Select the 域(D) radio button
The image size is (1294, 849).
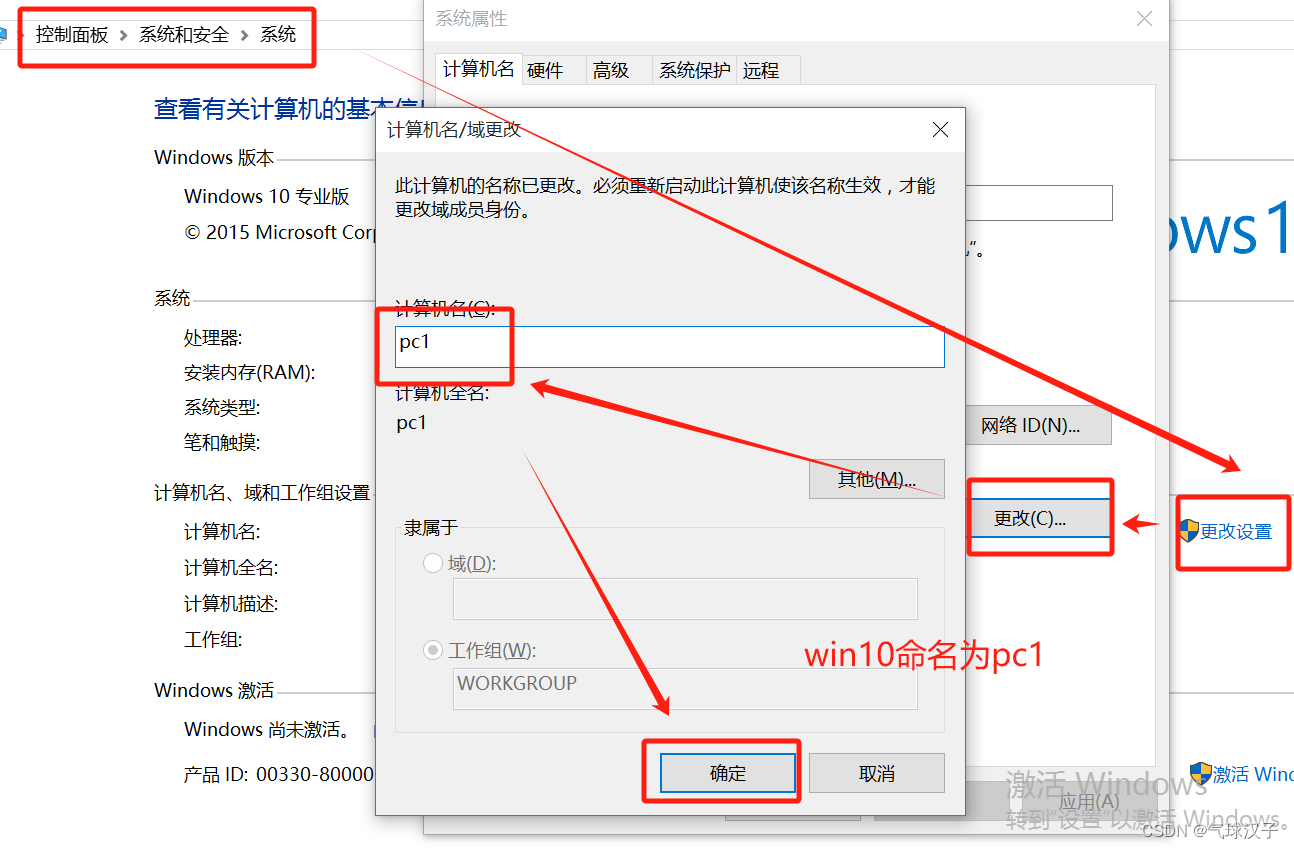click(x=433, y=564)
